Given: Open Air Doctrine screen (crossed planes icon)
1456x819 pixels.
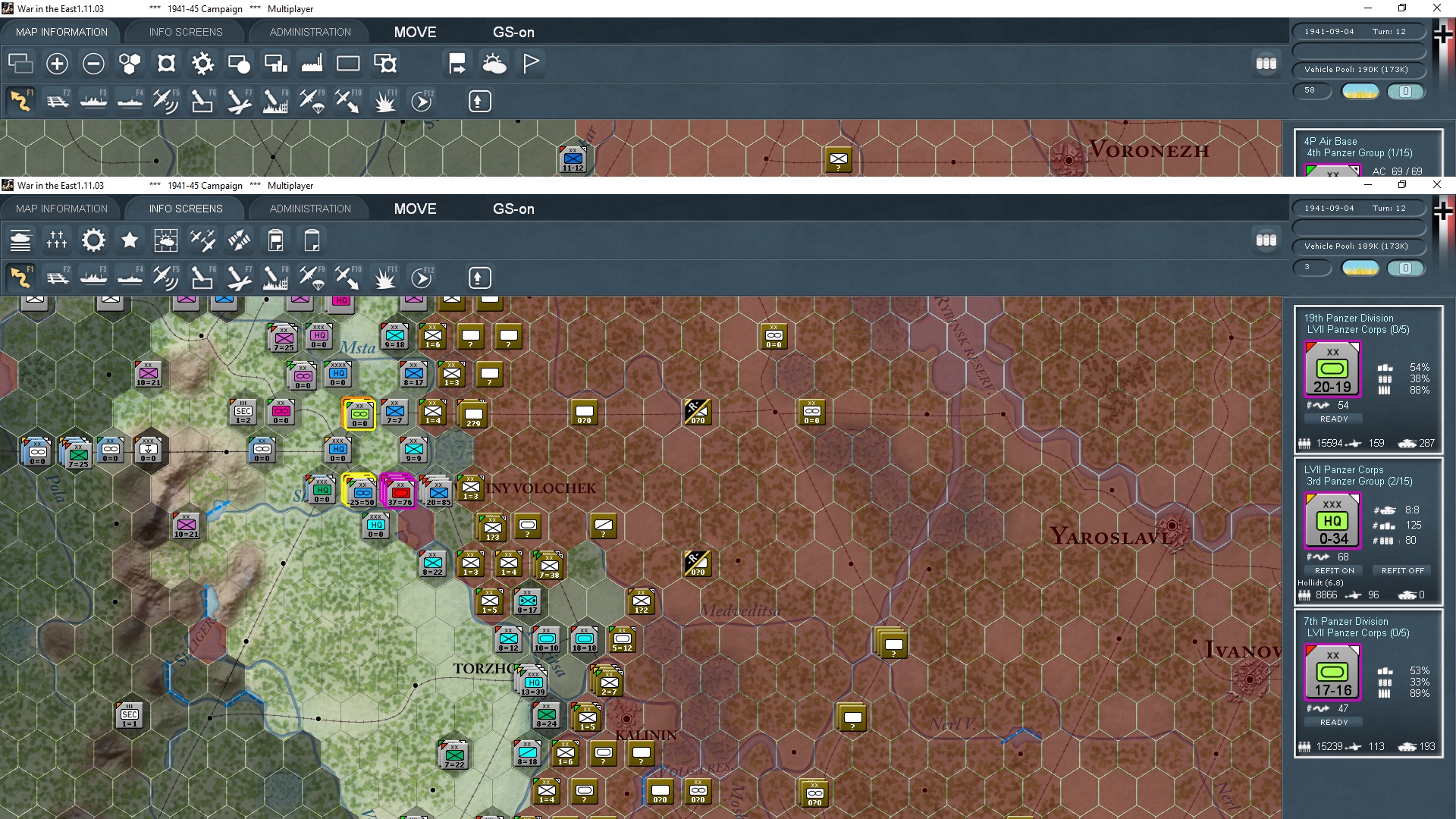Looking at the screenshot, I should point(202,240).
